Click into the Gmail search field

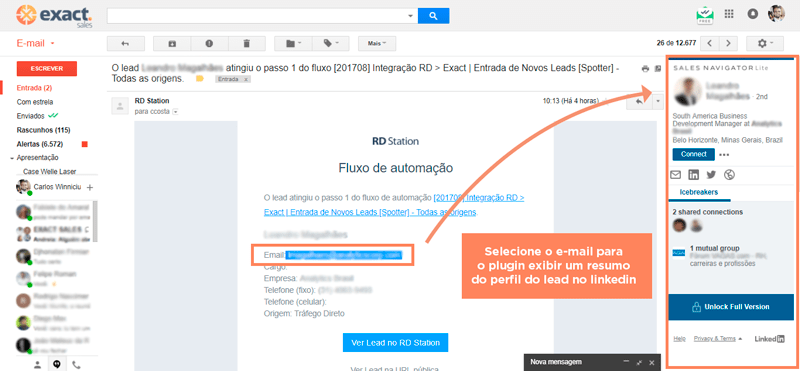tap(257, 16)
